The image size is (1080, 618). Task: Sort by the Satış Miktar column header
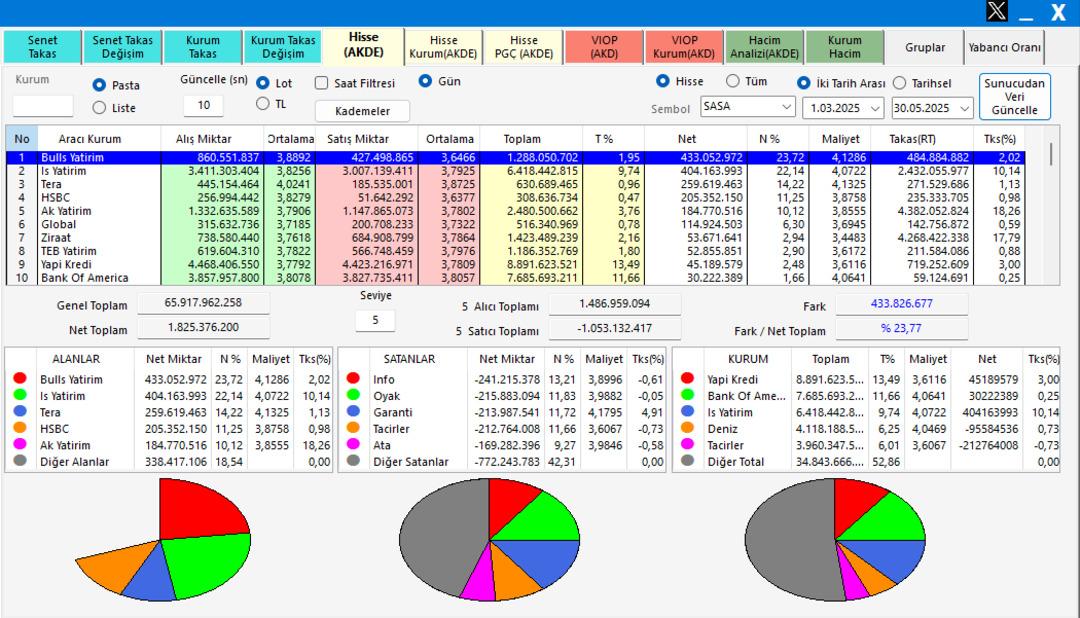(365, 138)
